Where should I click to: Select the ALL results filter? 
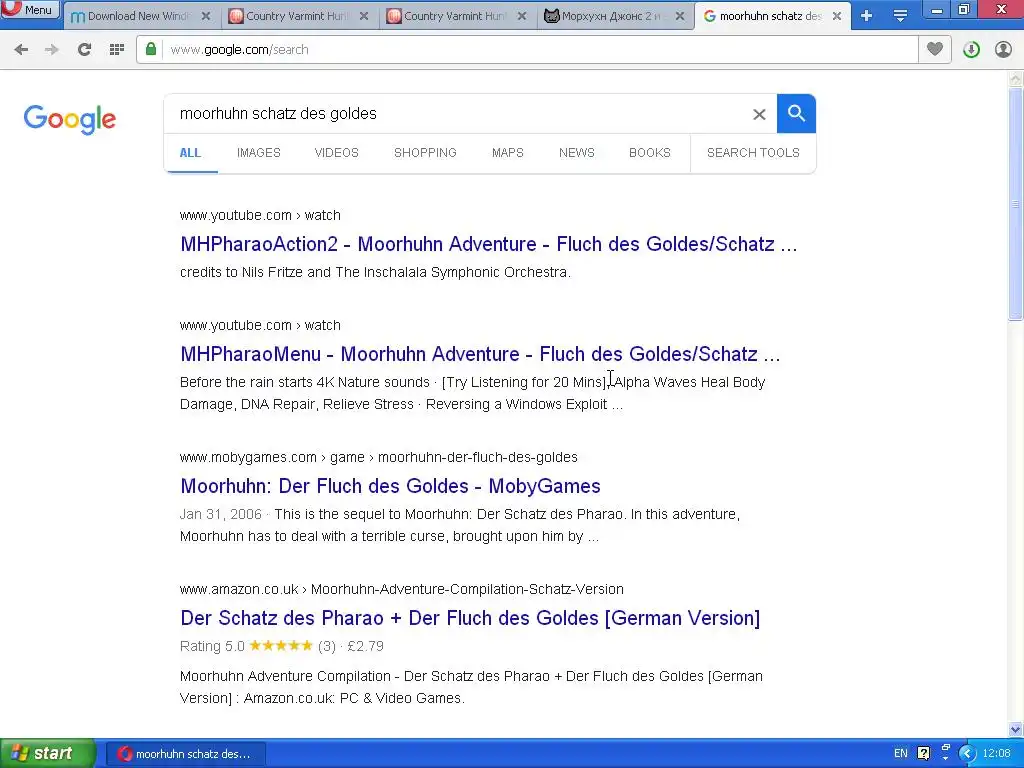190,153
